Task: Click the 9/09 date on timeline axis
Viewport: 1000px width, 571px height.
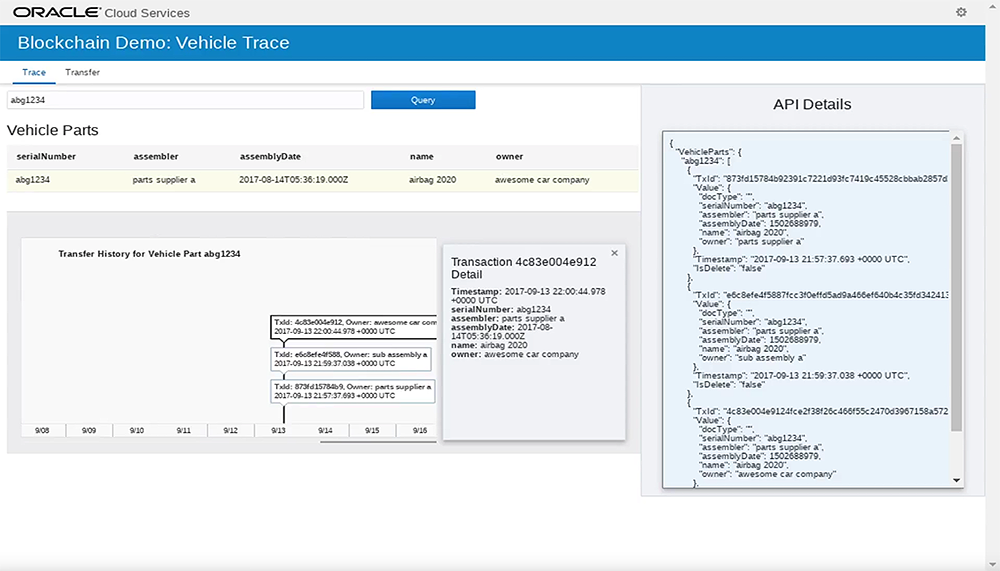Action: point(89,431)
